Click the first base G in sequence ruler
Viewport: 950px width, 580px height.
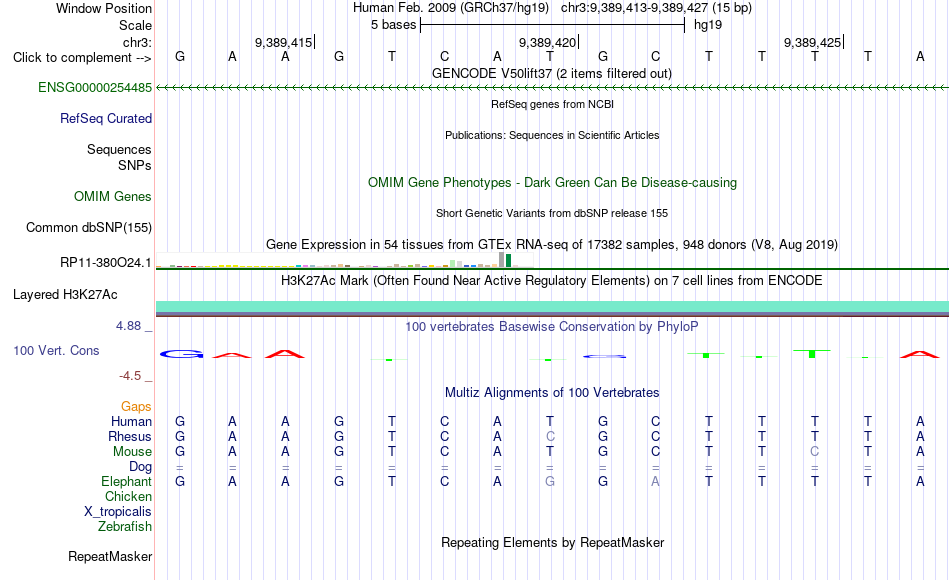(180, 56)
